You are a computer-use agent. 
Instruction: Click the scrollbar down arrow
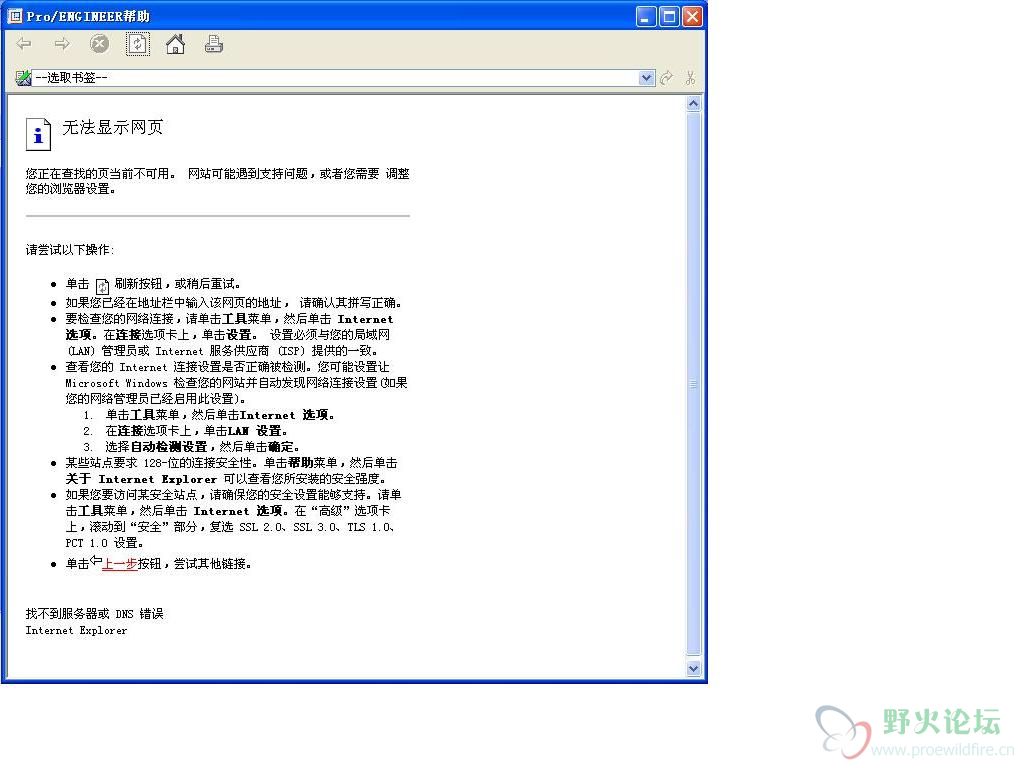pos(694,668)
